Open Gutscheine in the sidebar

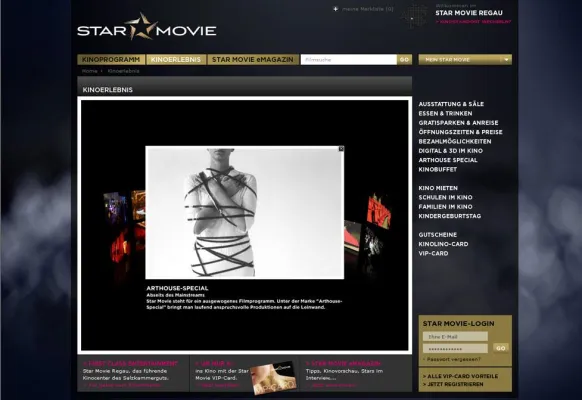438,235
